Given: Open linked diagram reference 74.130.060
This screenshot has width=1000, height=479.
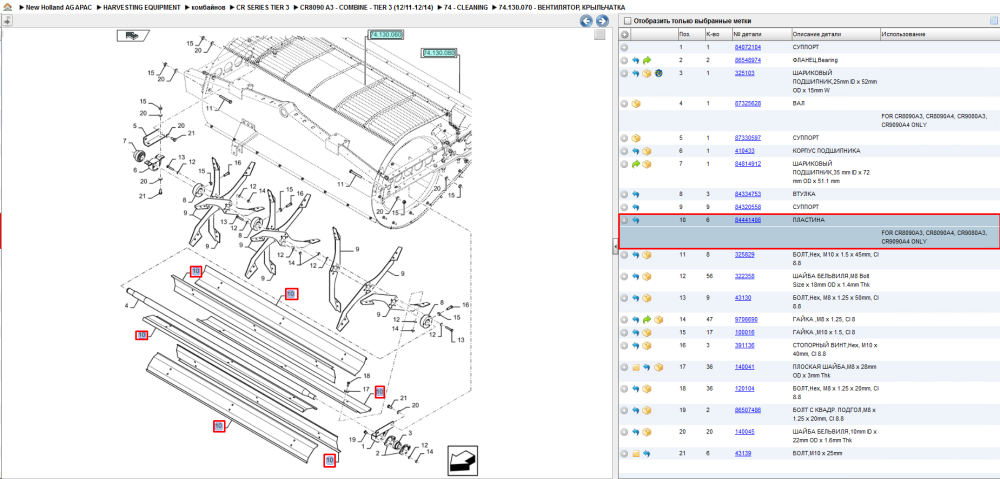Looking at the screenshot, I should [386, 34].
